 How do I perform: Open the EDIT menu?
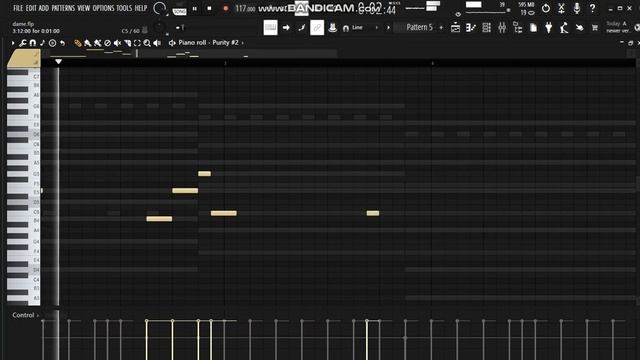[31, 8]
